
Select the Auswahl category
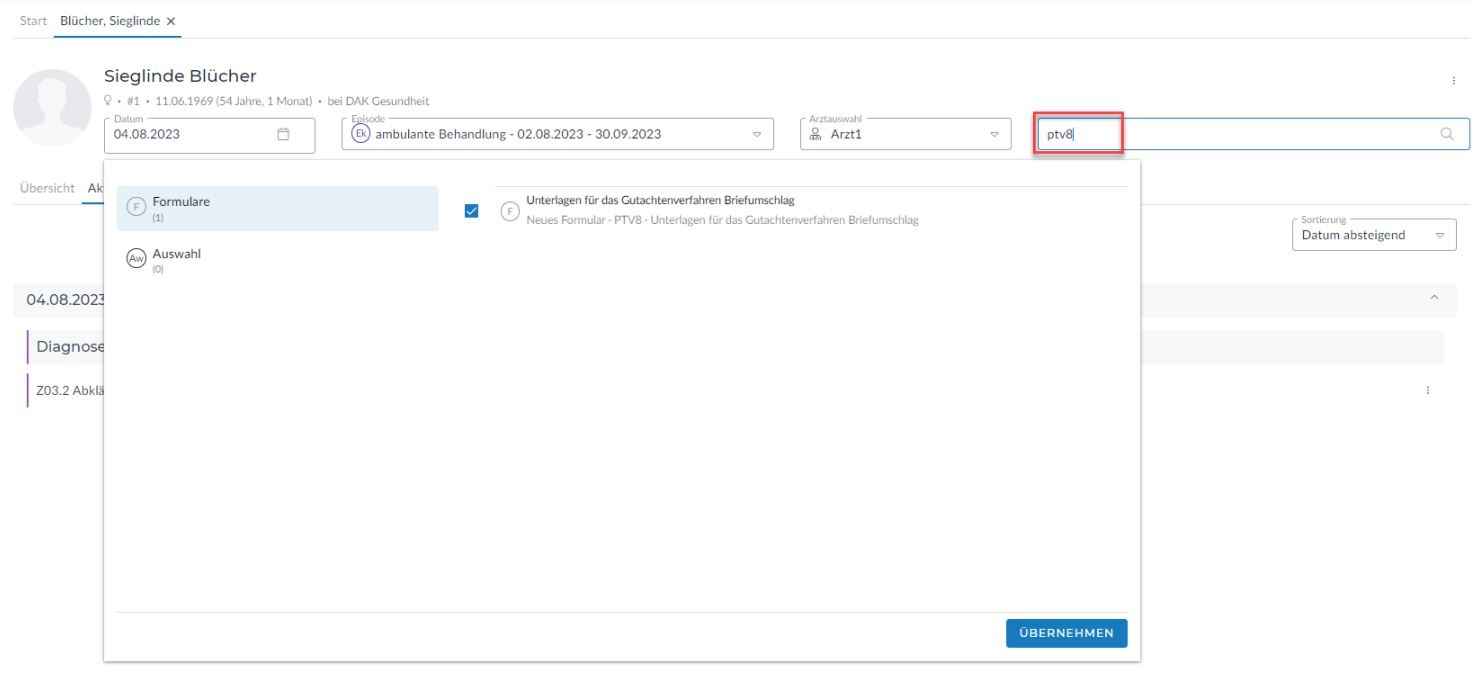coord(277,260)
